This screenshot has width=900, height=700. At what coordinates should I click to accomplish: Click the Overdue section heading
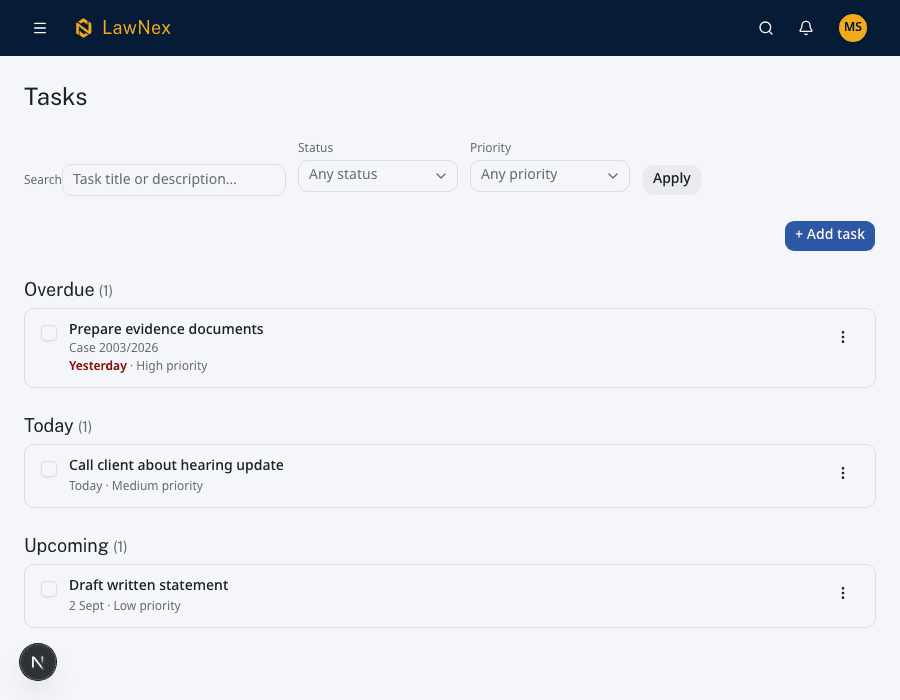click(x=68, y=290)
